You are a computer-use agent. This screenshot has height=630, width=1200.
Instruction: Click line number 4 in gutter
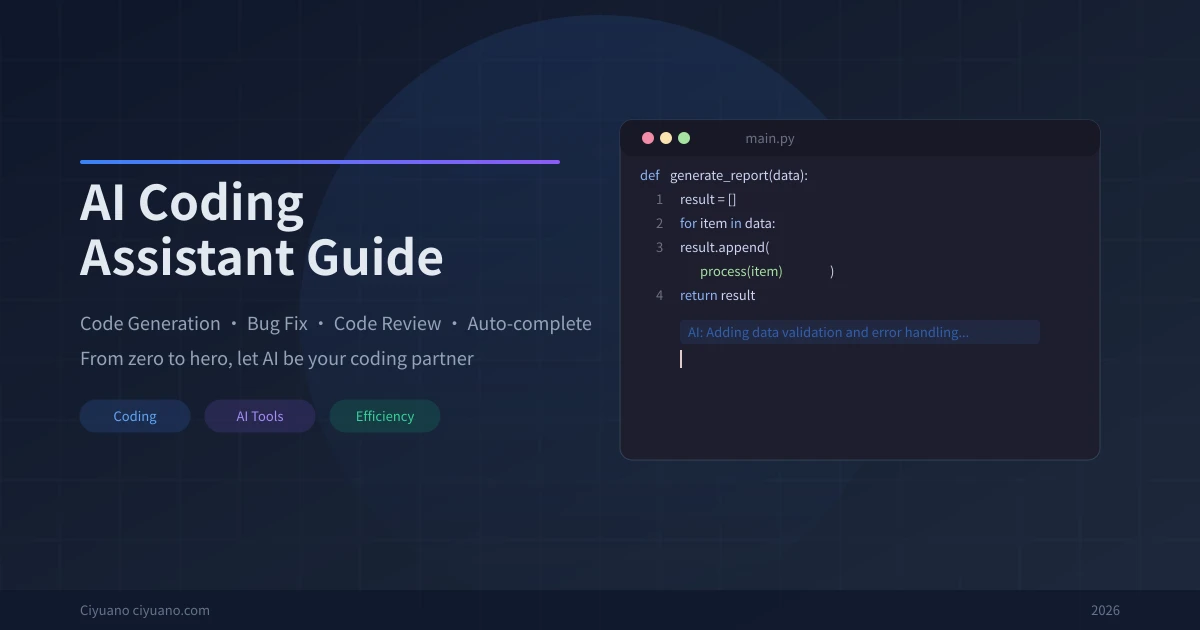pos(659,295)
